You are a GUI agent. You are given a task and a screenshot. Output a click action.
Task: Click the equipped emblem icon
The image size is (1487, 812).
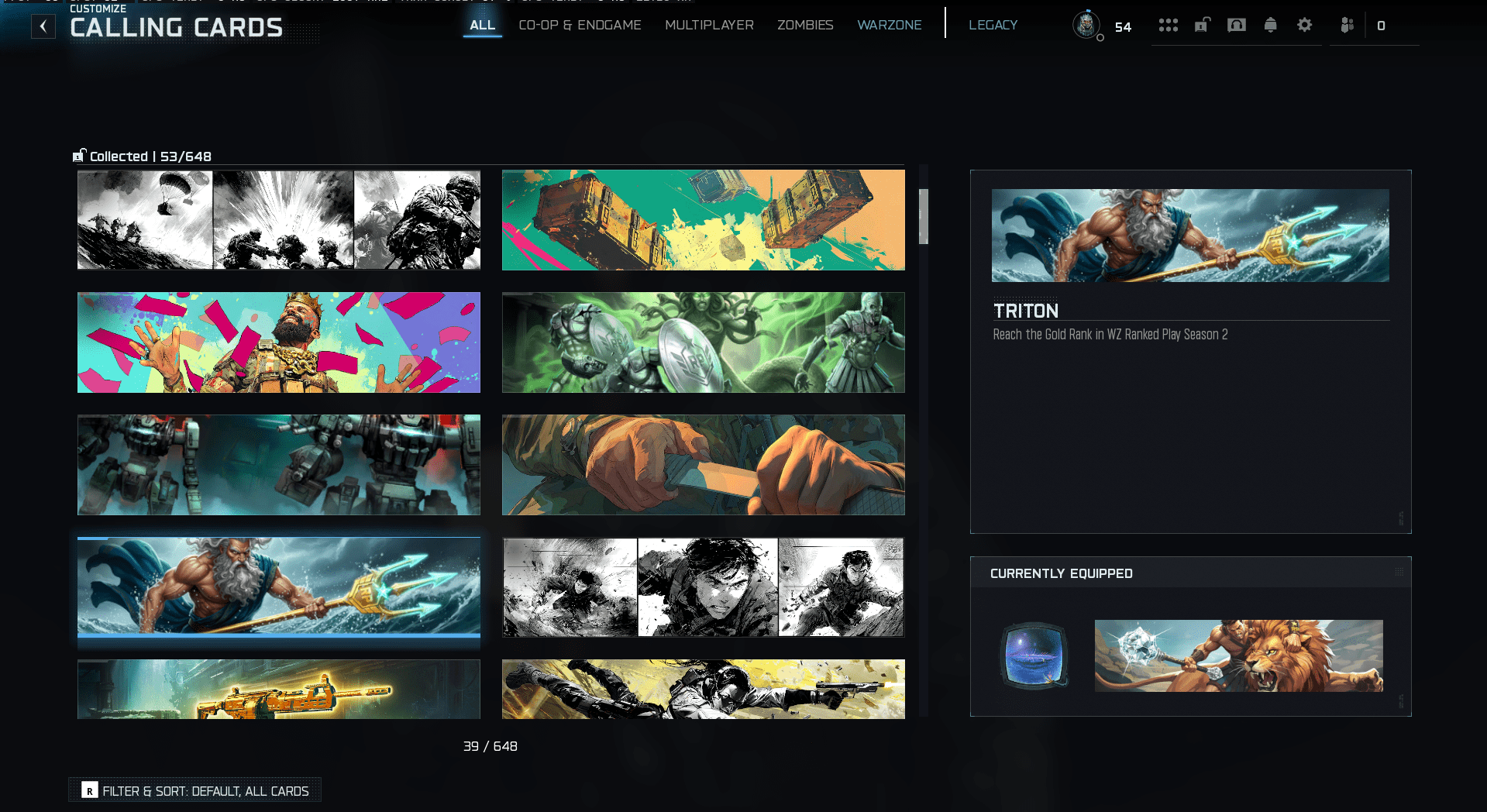pos(1034,655)
